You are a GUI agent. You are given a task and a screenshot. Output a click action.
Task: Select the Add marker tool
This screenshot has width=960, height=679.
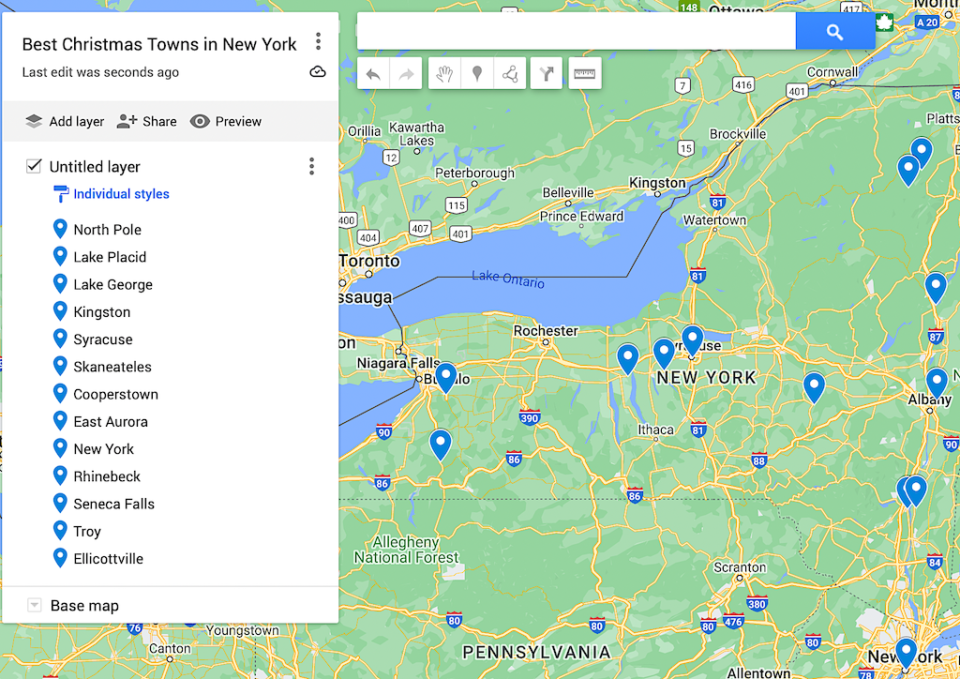[x=477, y=73]
